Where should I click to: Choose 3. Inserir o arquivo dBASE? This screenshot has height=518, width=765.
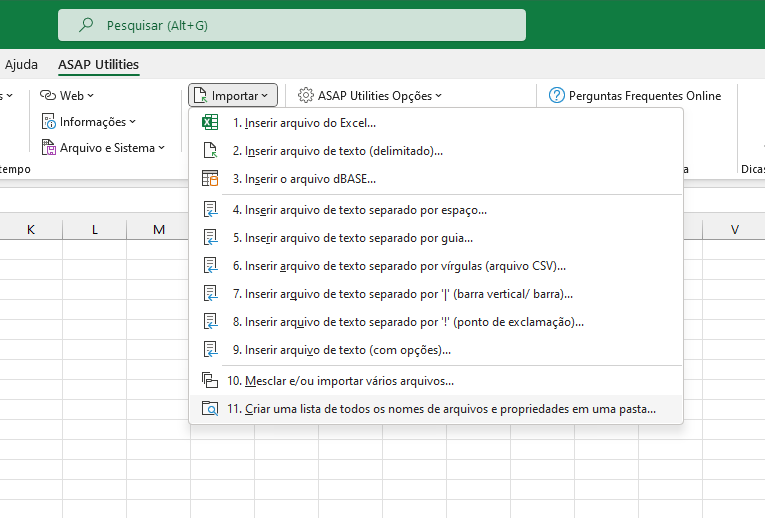[436, 179]
